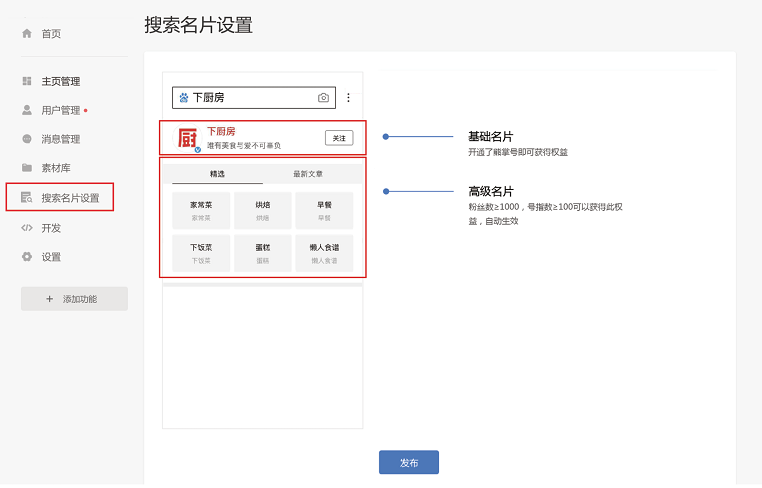Click the user icon for 用户管理
Image resolution: width=762 pixels, height=488 pixels.
point(27,110)
